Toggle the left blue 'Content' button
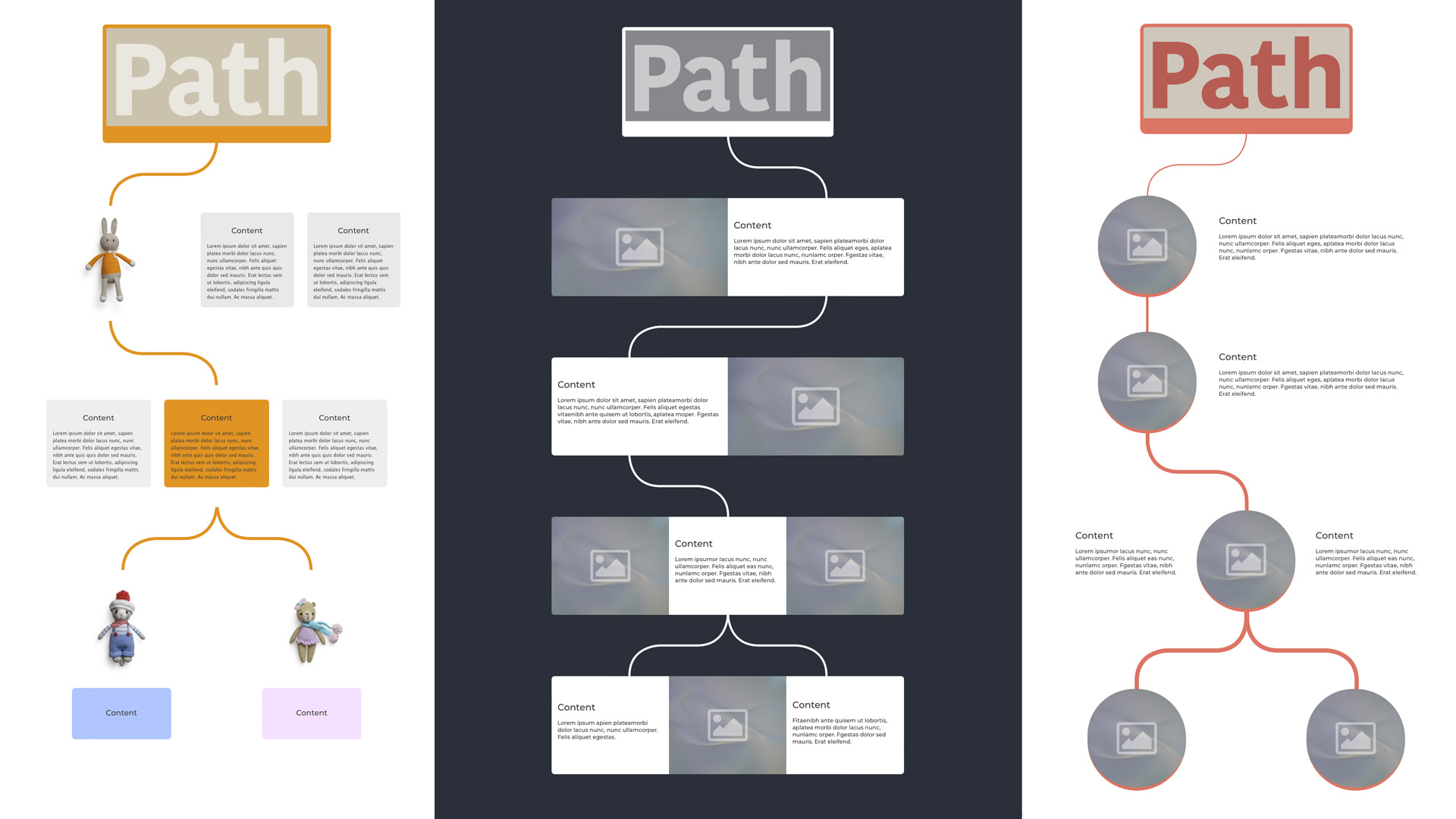This screenshot has width=1456, height=819. coord(122,712)
